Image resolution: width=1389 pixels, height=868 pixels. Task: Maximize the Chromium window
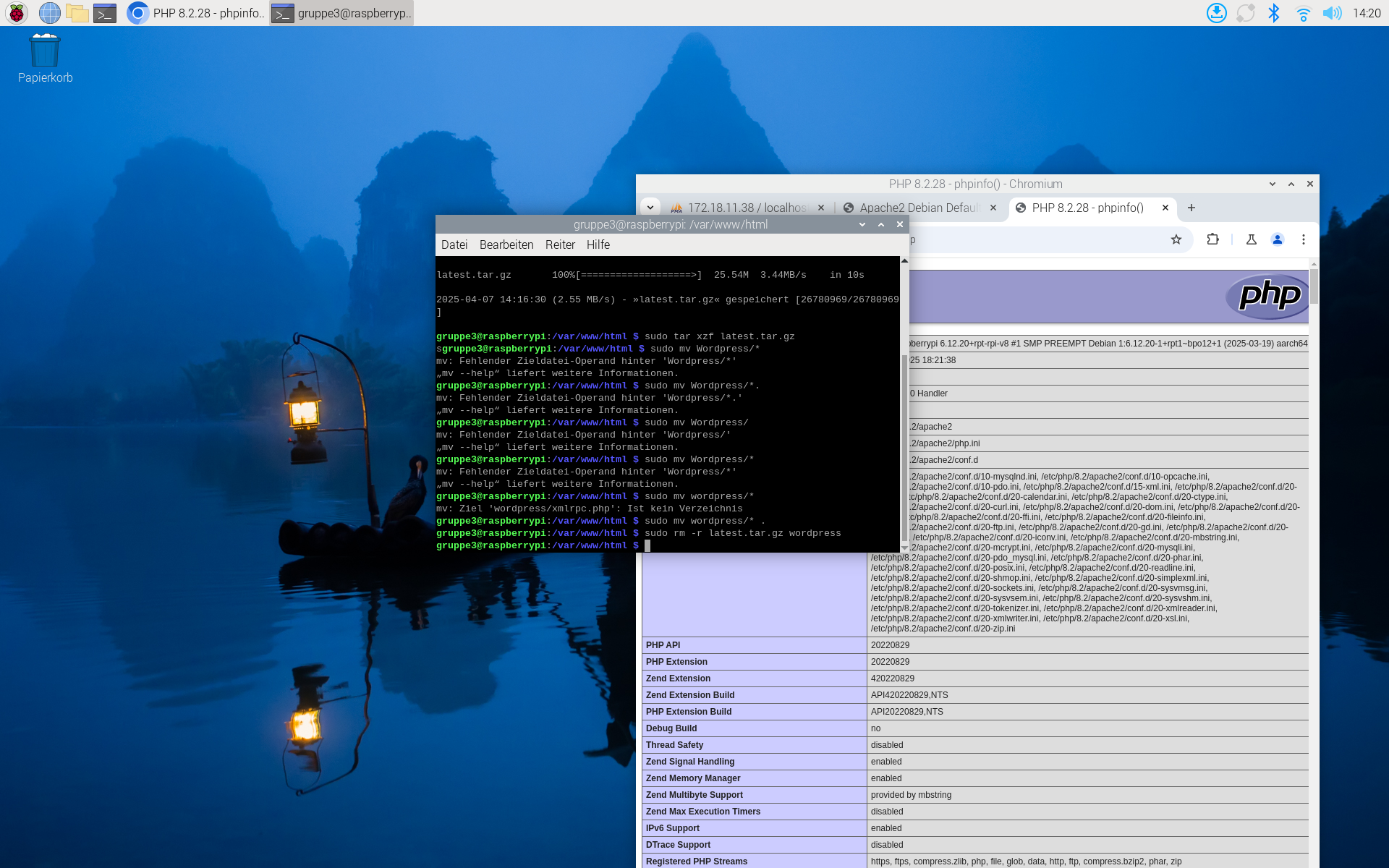point(1291,184)
